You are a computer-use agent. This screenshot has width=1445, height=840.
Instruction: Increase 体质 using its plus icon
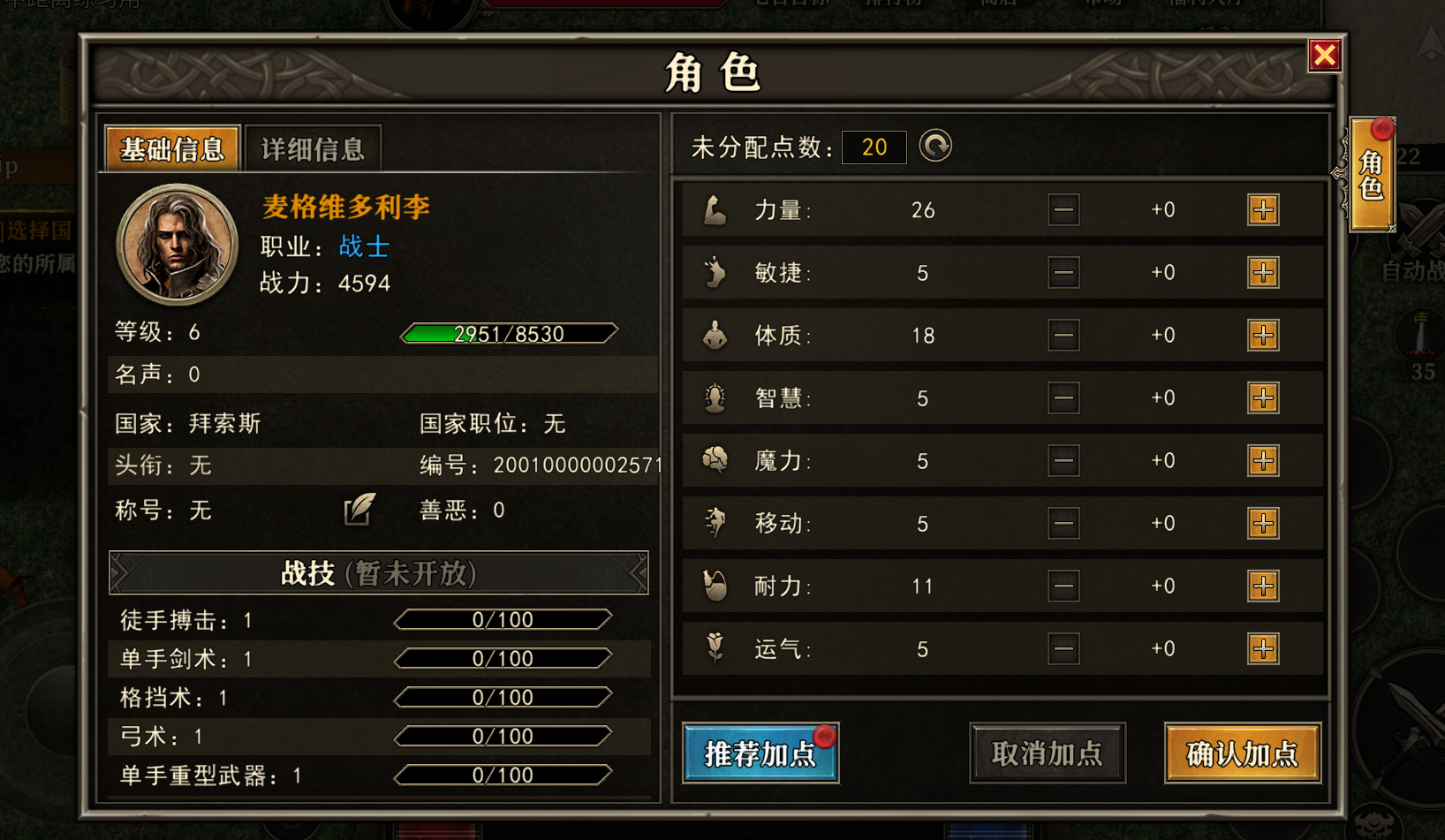pos(1263,336)
